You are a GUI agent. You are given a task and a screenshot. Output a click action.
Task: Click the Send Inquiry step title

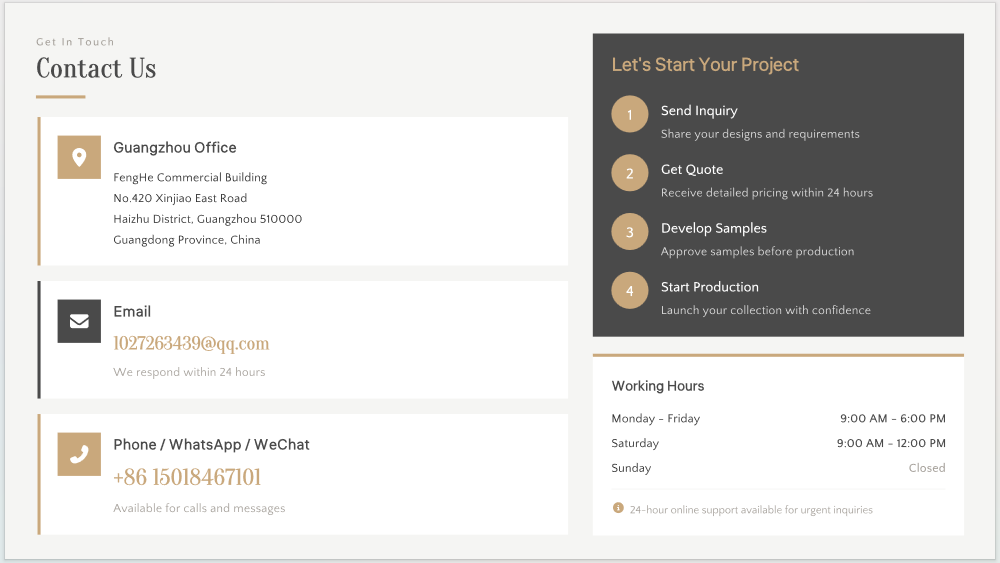click(699, 111)
